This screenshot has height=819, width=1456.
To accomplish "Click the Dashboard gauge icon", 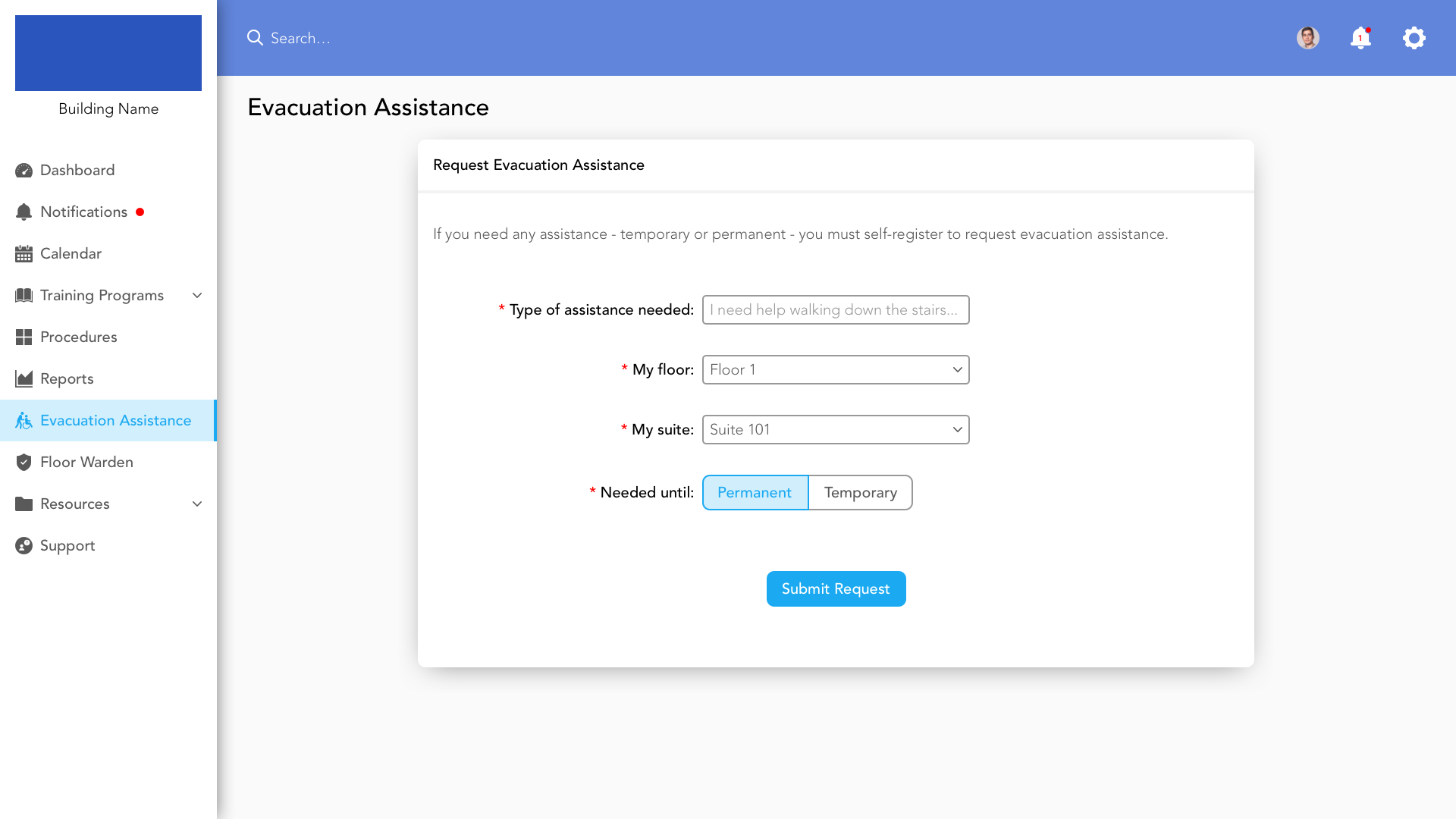I will tap(24, 171).
